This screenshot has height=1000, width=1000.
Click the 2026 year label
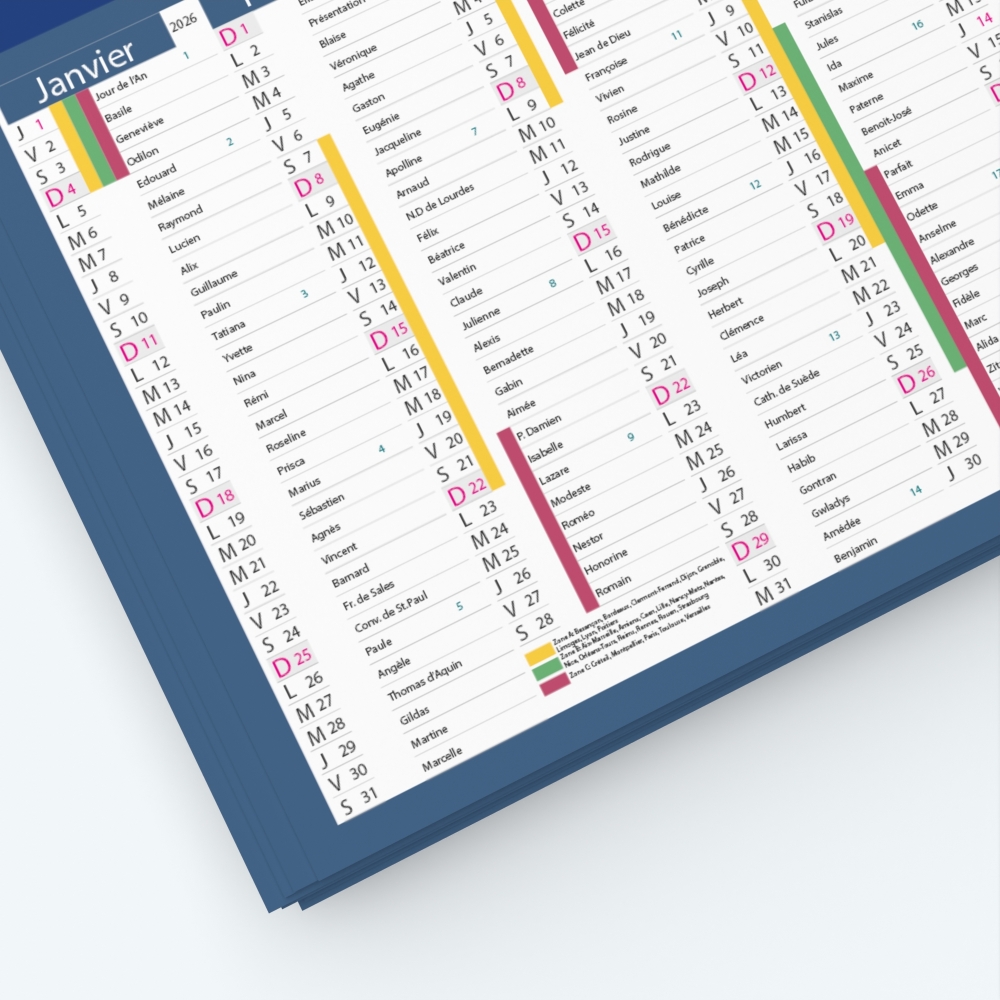[183, 24]
